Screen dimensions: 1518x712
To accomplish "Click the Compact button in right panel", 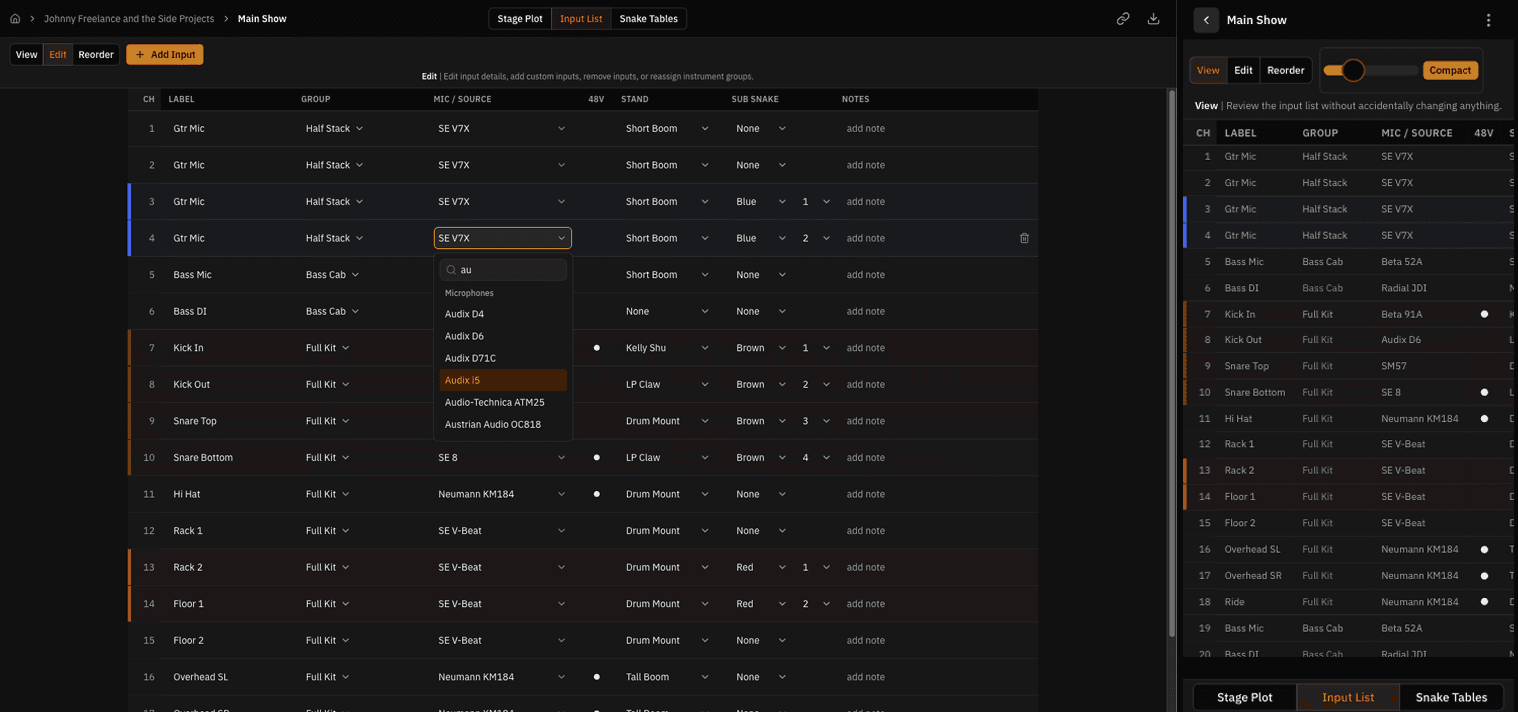I will [1450, 70].
